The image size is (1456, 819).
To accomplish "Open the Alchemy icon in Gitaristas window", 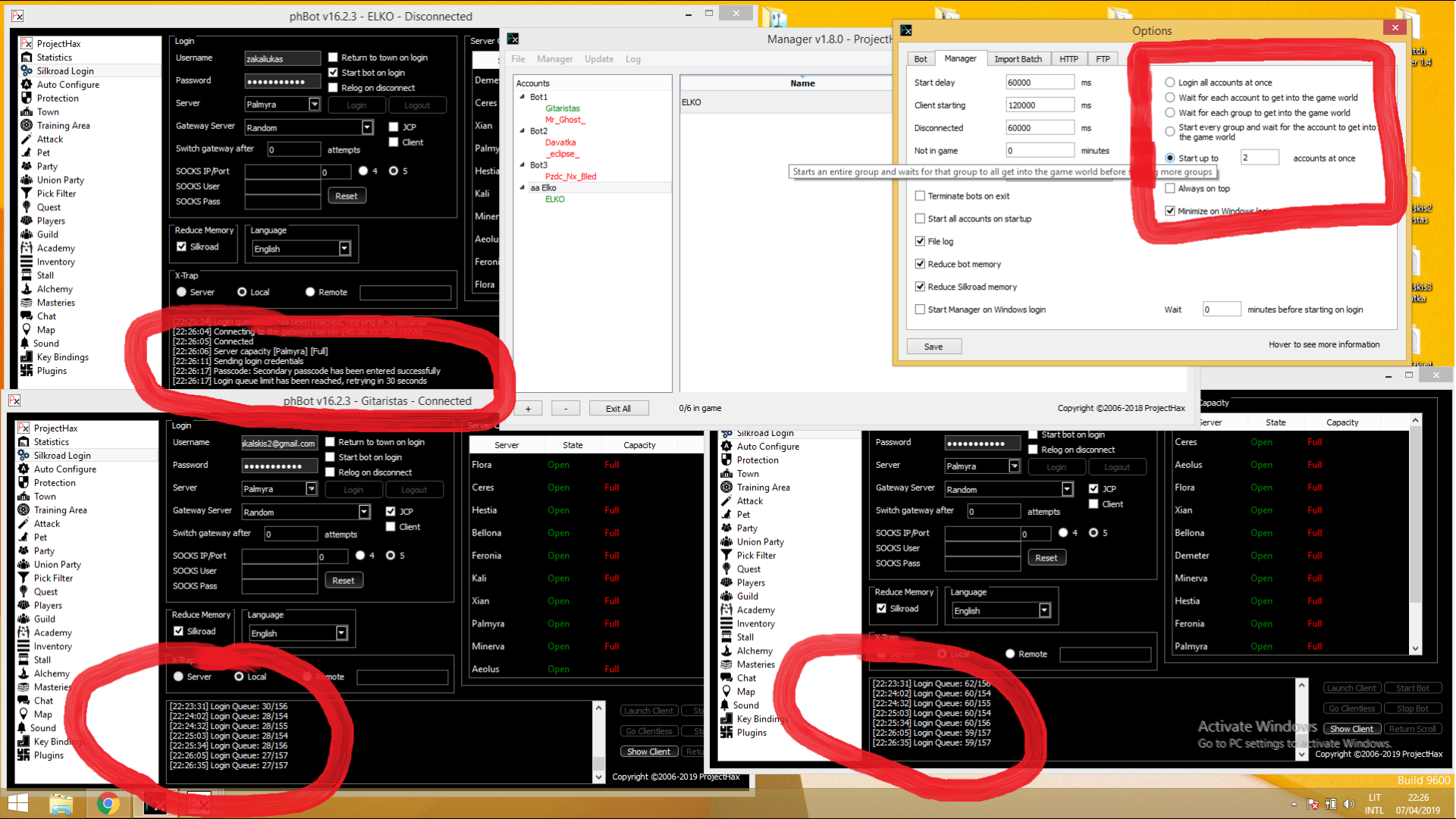I will point(24,673).
